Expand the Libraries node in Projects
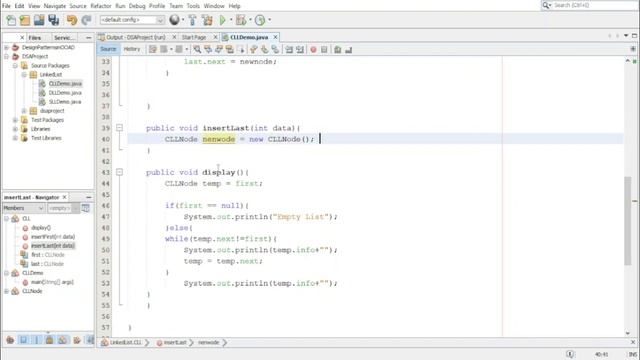Screen dimensions: 640x360 click(15, 129)
